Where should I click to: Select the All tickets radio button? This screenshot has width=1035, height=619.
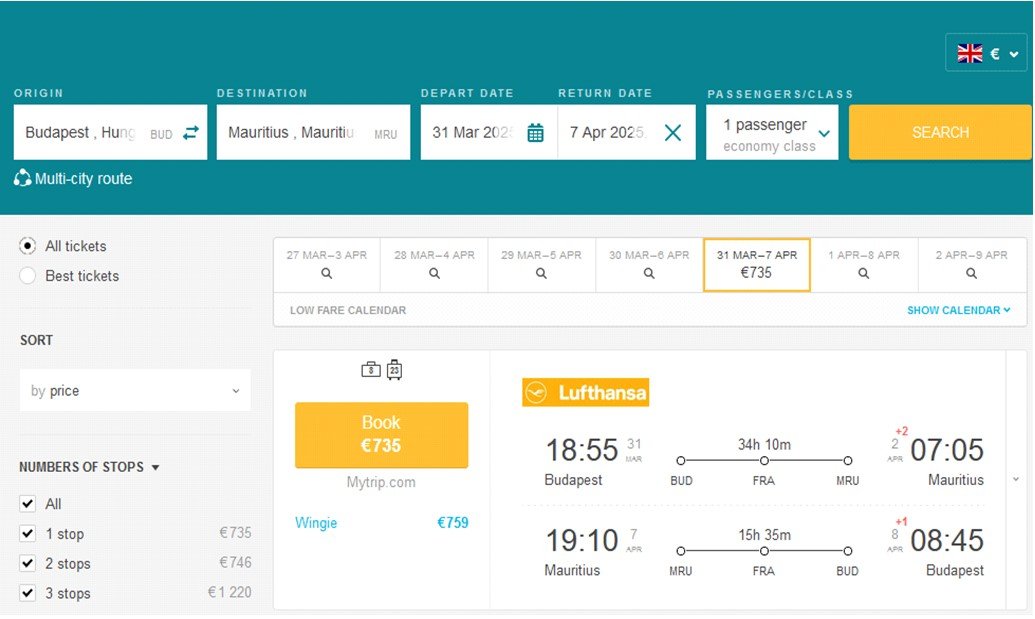(x=28, y=246)
